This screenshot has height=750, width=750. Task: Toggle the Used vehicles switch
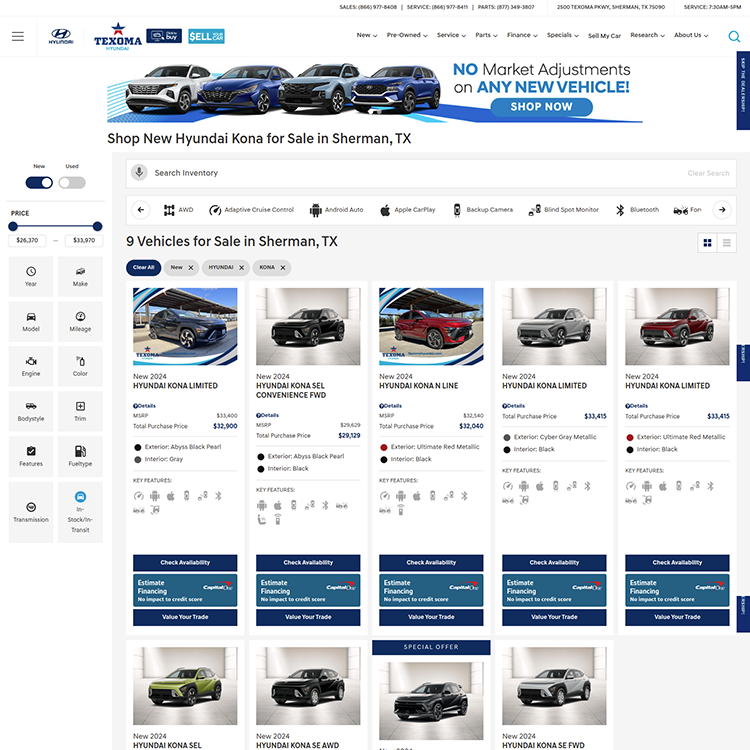(x=72, y=183)
